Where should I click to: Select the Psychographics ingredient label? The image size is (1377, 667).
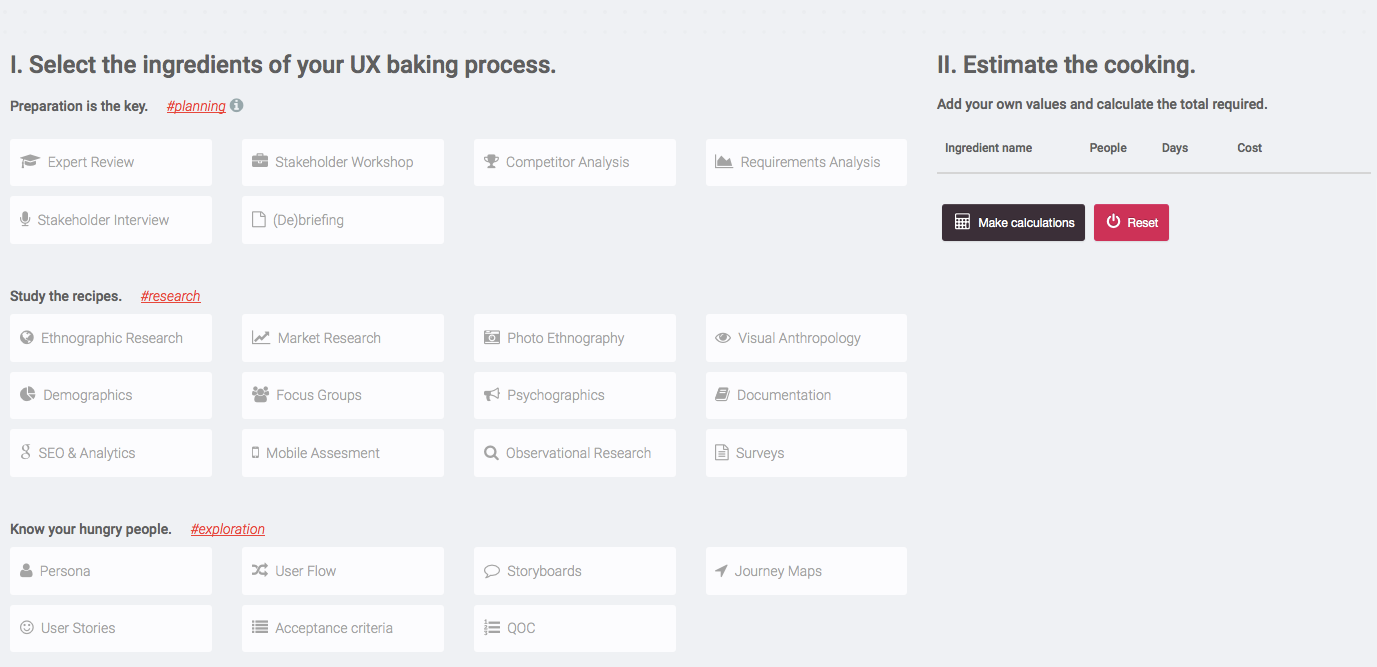tap(556, 395)
